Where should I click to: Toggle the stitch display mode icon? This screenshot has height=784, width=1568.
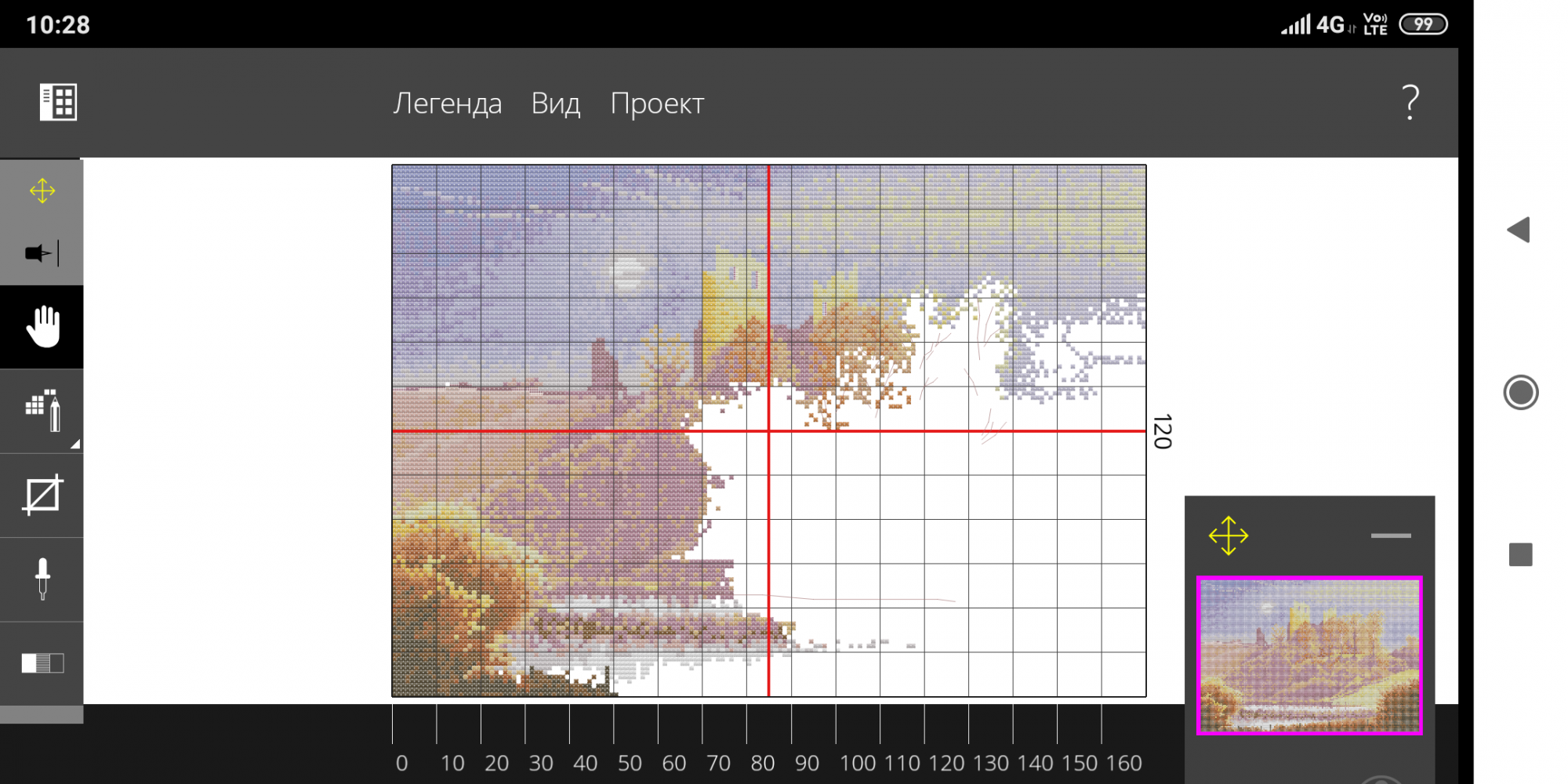click(42, 663)
